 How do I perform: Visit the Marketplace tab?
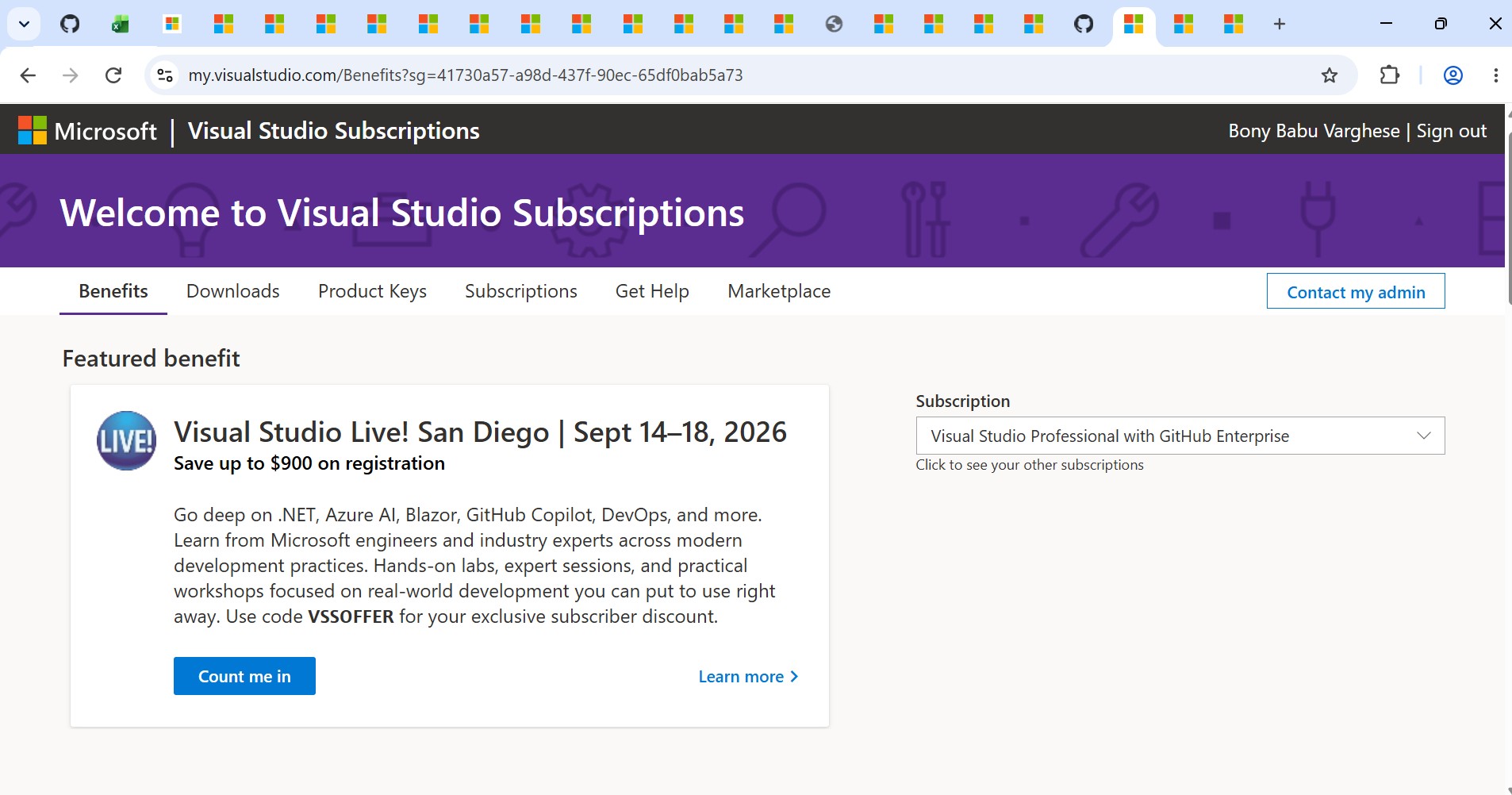779,291
